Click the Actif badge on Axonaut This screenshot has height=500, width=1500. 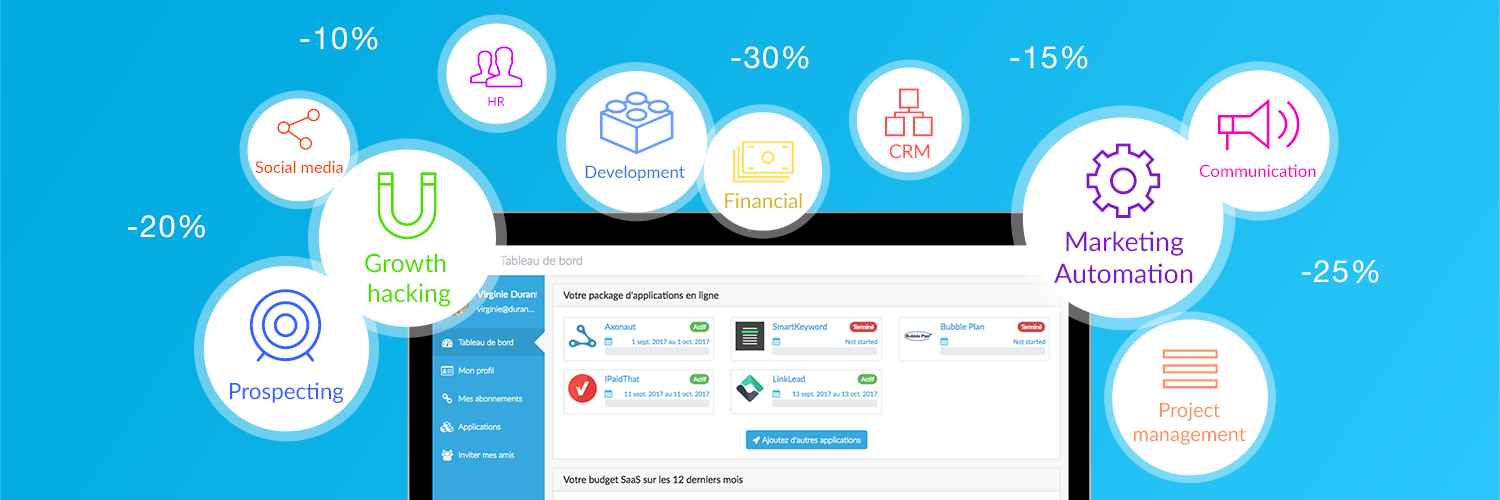click(700, 327)
